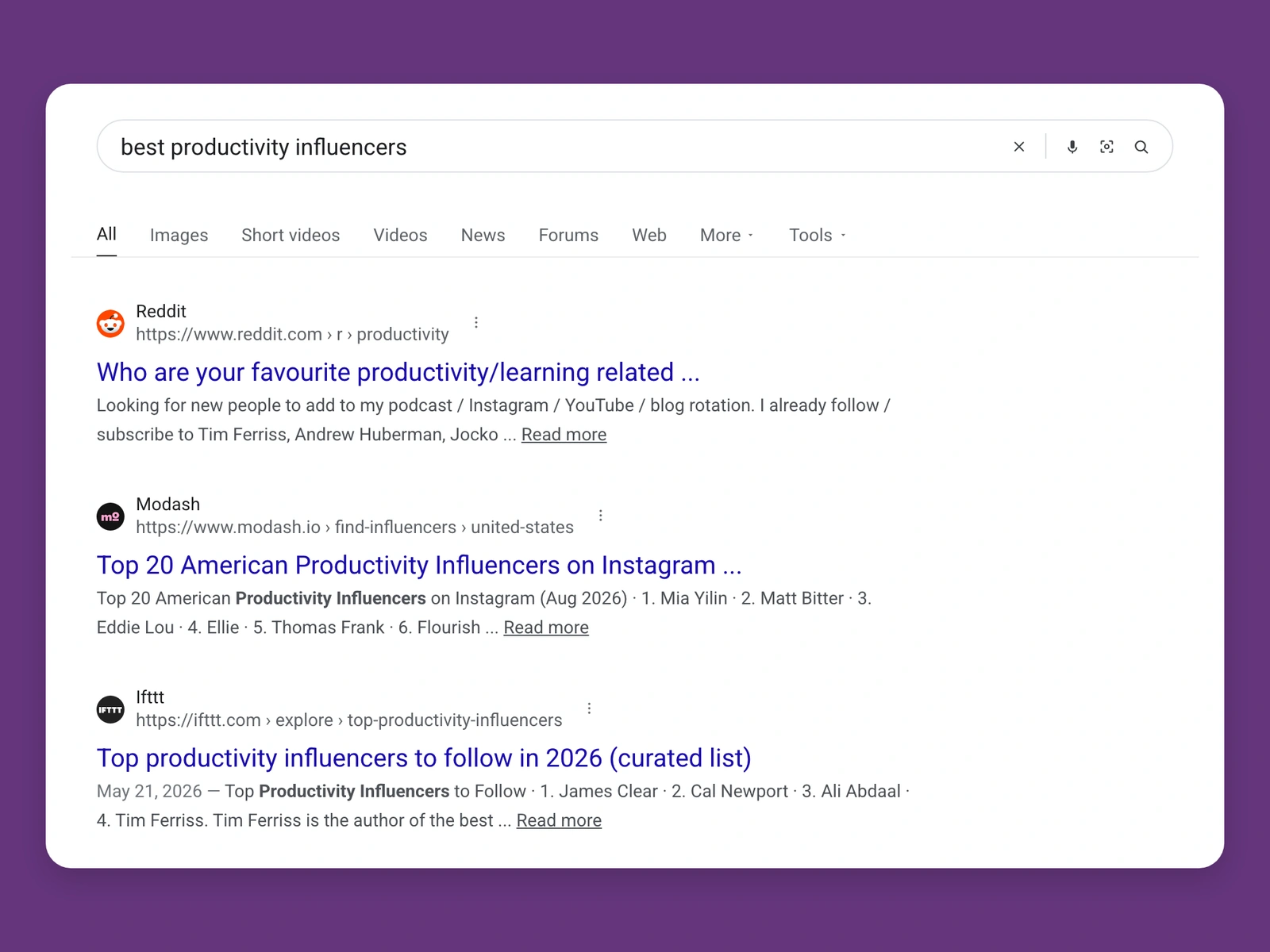The height and width of the screenshot is (952, 1270).
Task: Open 'Who are your favourite productivity/learning related' result
Action: (x=398, y=372)
